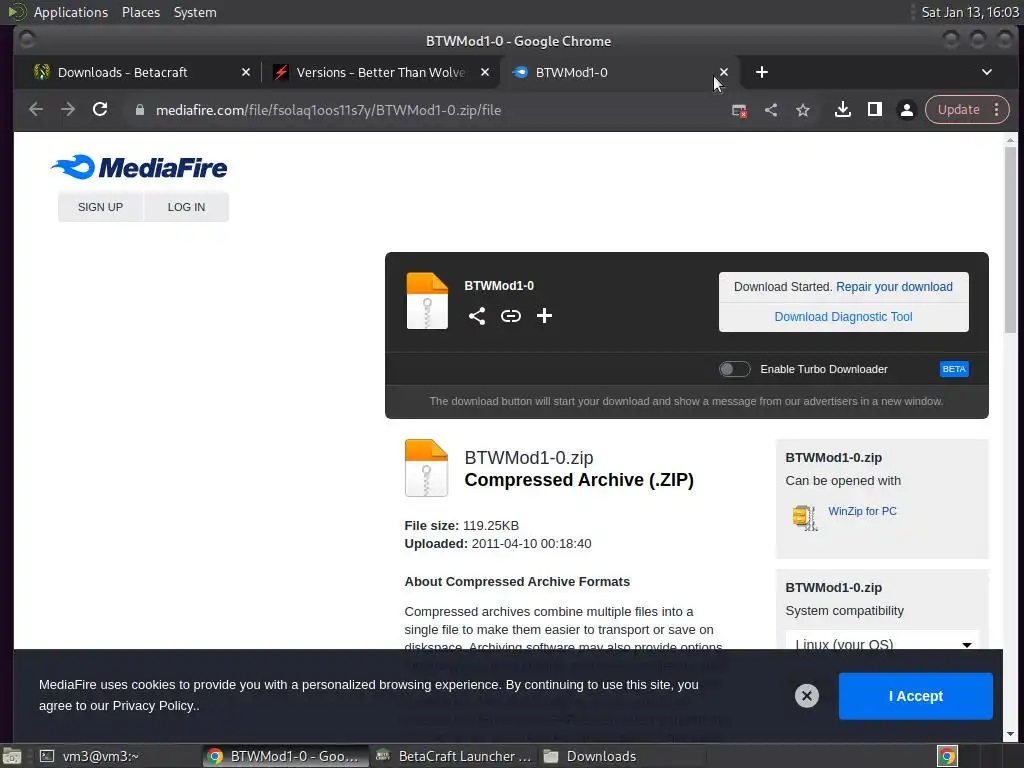The height and width of the screenshot is (768, 1024).
Task: Toggle Chrome side panel
Action: pos(874,110)
